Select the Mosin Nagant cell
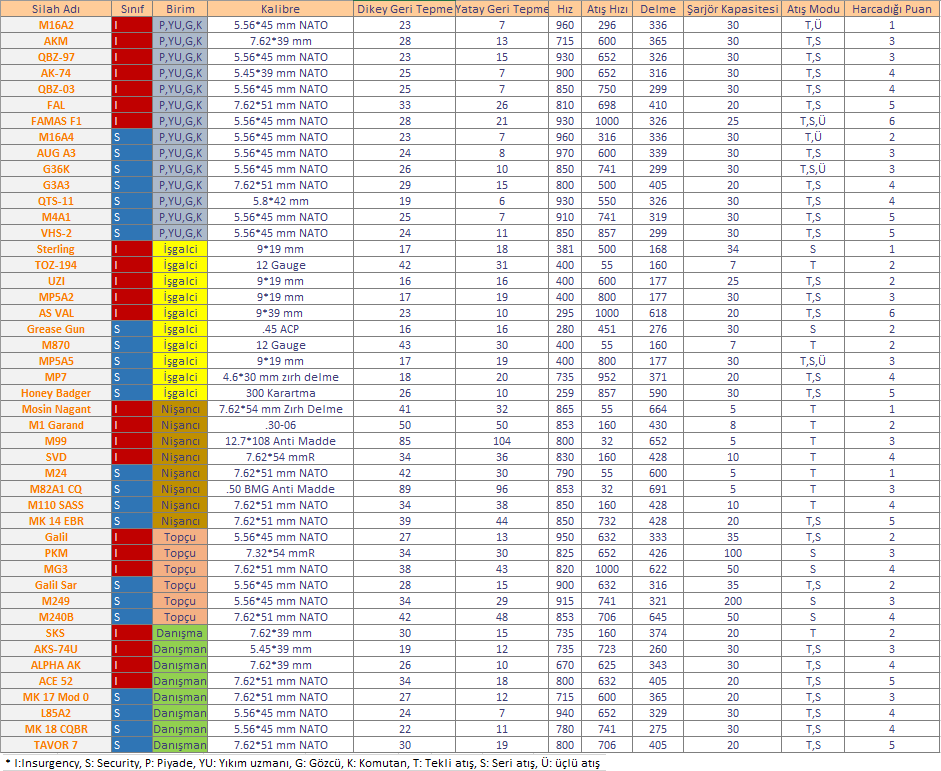 56,409
